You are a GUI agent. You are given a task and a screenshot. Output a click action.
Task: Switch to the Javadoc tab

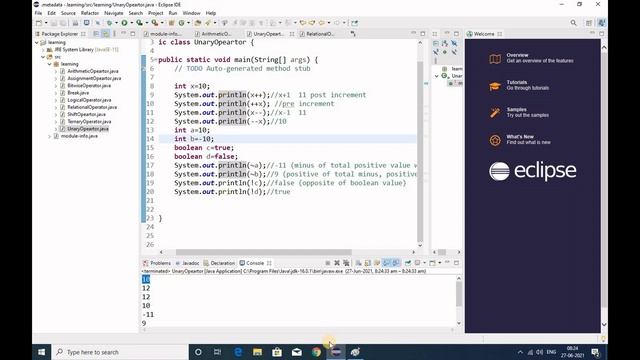coord(187,263)
